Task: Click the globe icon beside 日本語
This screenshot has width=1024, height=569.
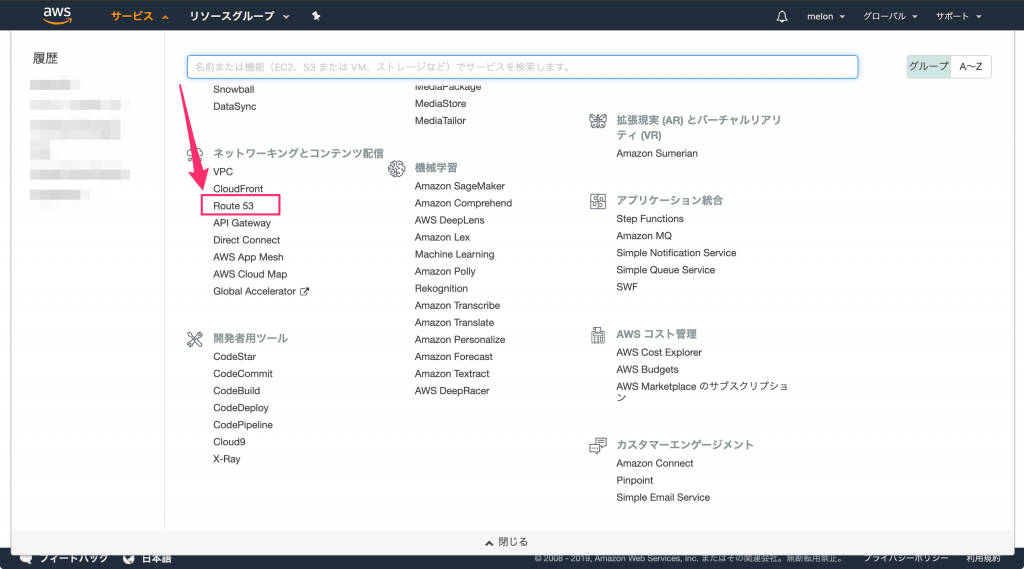Action: pos(129,559)
